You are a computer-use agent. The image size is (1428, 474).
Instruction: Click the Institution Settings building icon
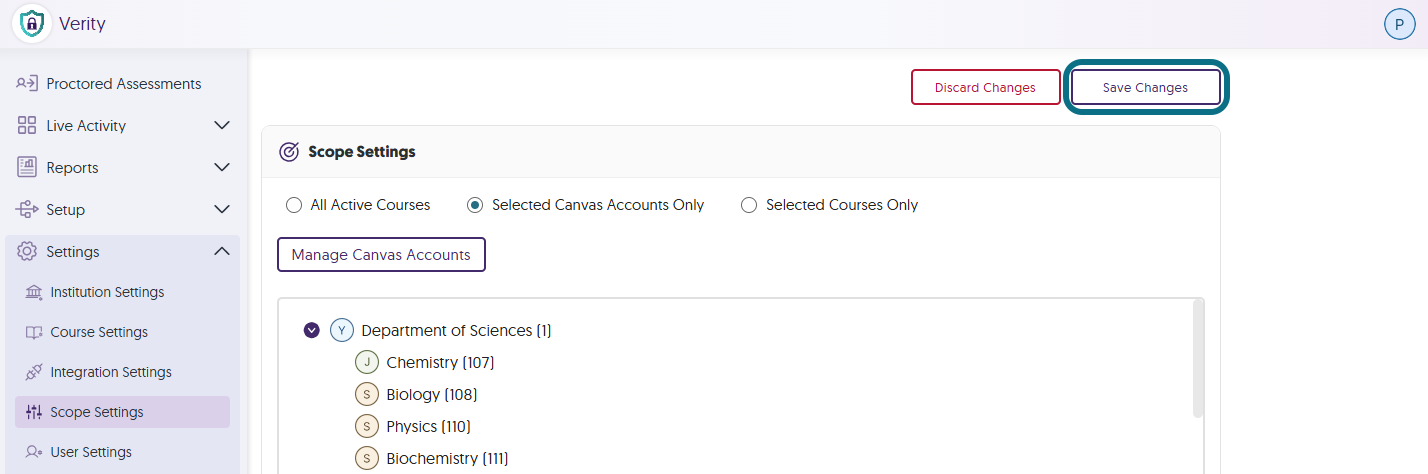click(x=34, y=292)
